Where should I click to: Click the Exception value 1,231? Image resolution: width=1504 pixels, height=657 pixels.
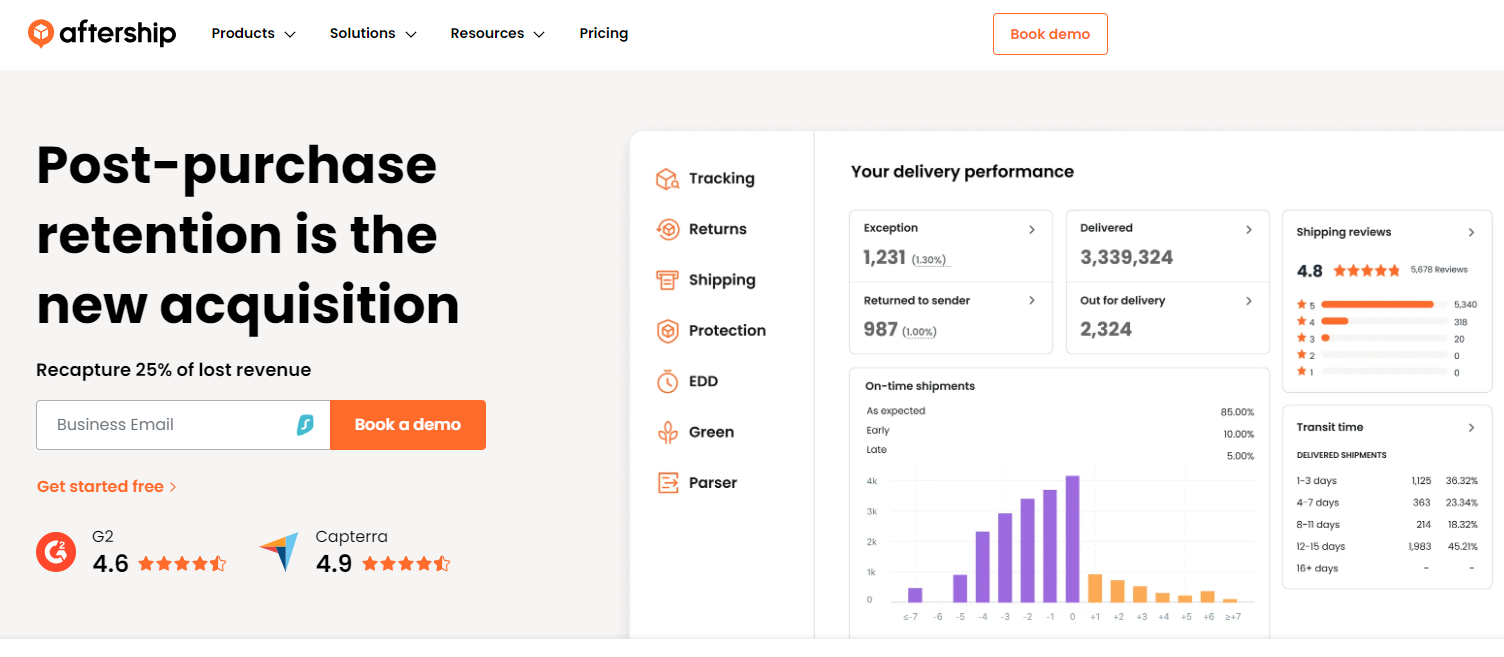(884, 258)
